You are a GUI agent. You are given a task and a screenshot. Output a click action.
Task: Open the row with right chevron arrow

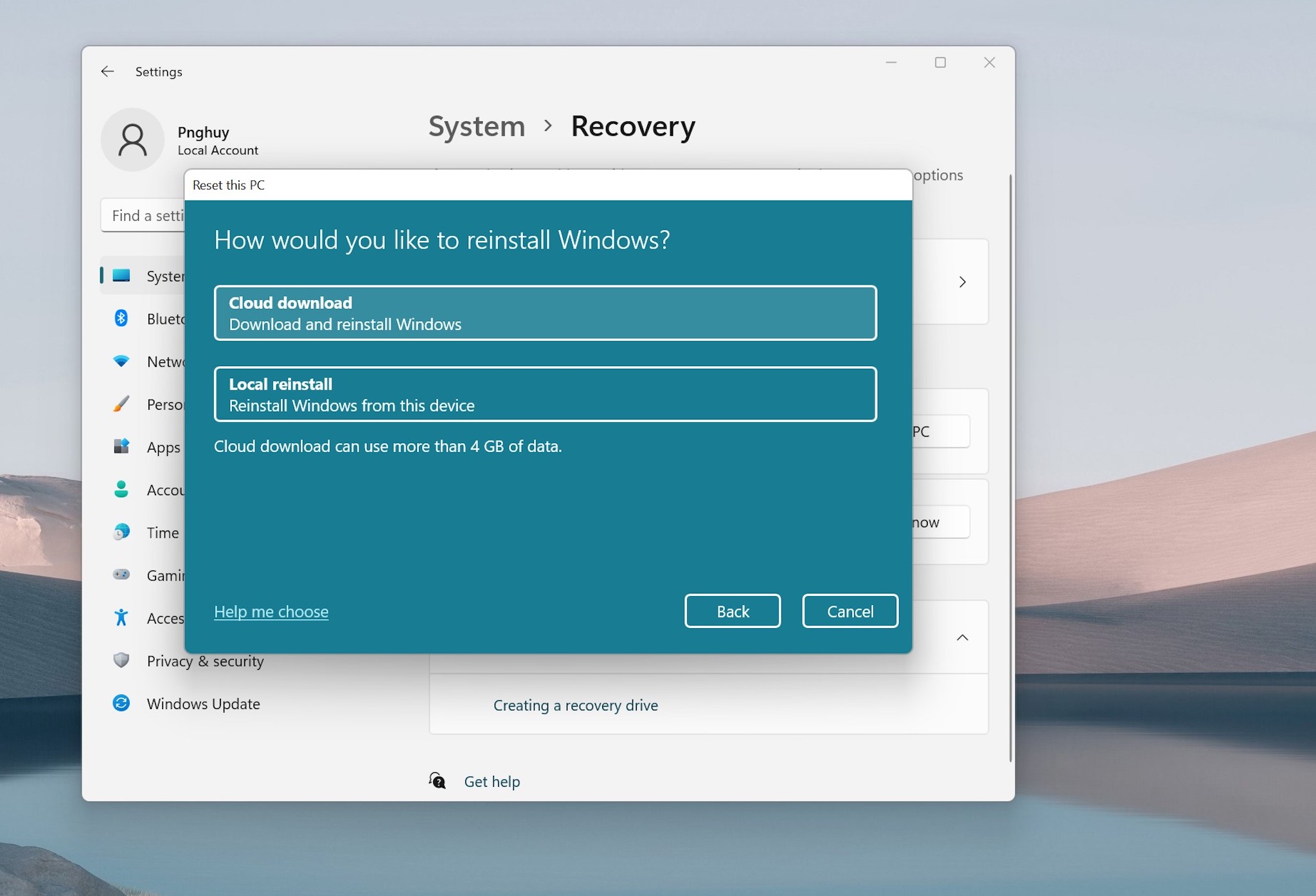pos(962,282)
